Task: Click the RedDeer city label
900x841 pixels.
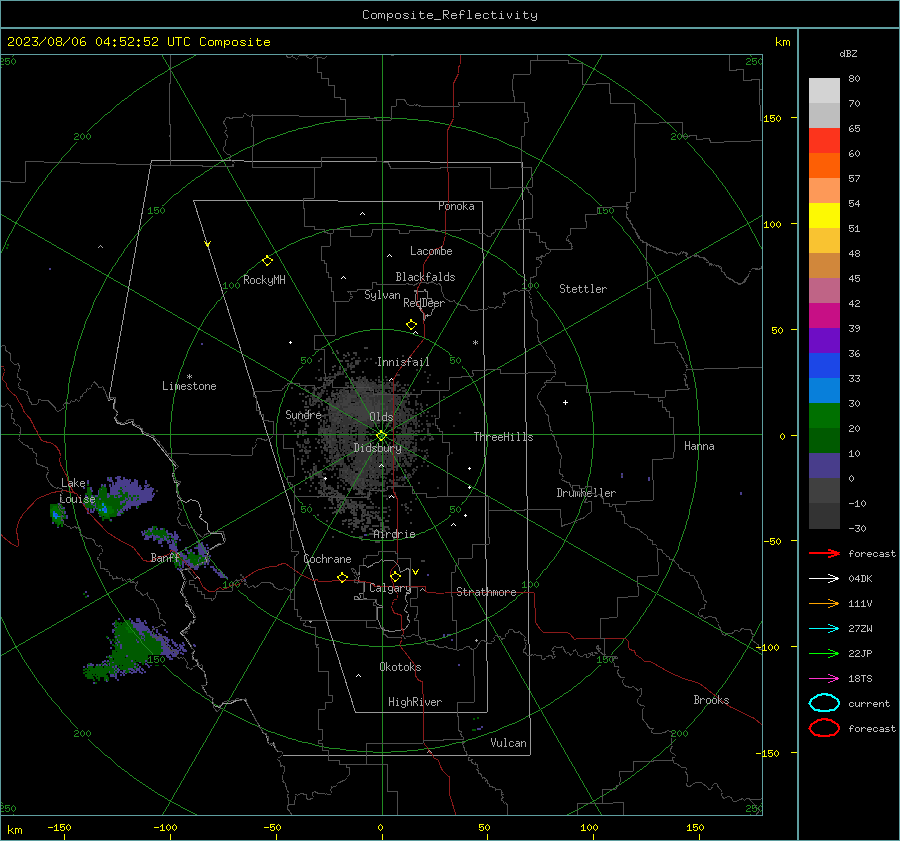Action: coord(424,303)
